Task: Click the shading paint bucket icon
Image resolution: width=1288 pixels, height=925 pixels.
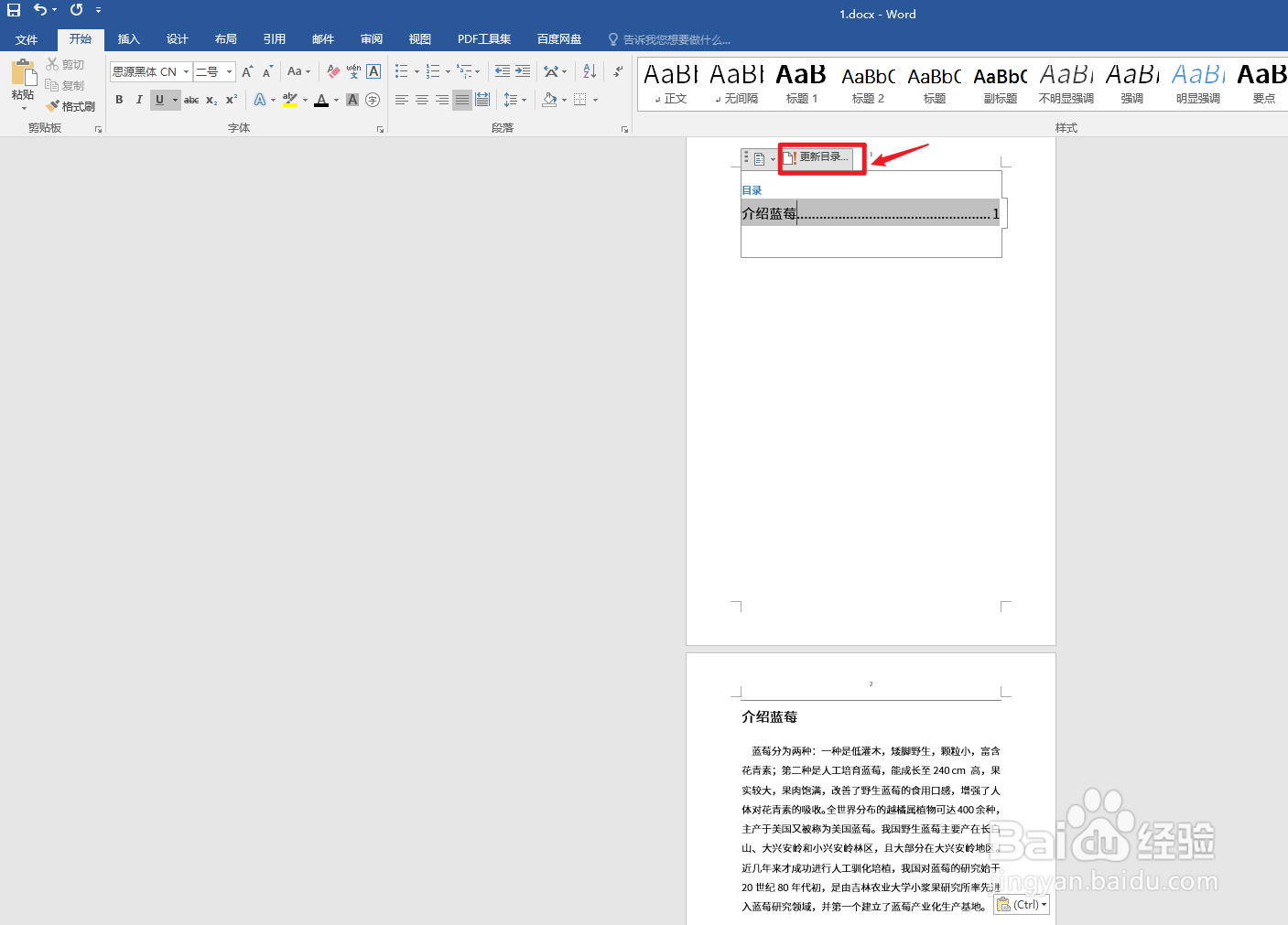Action: pyautogui.click(x=549, y=100)
